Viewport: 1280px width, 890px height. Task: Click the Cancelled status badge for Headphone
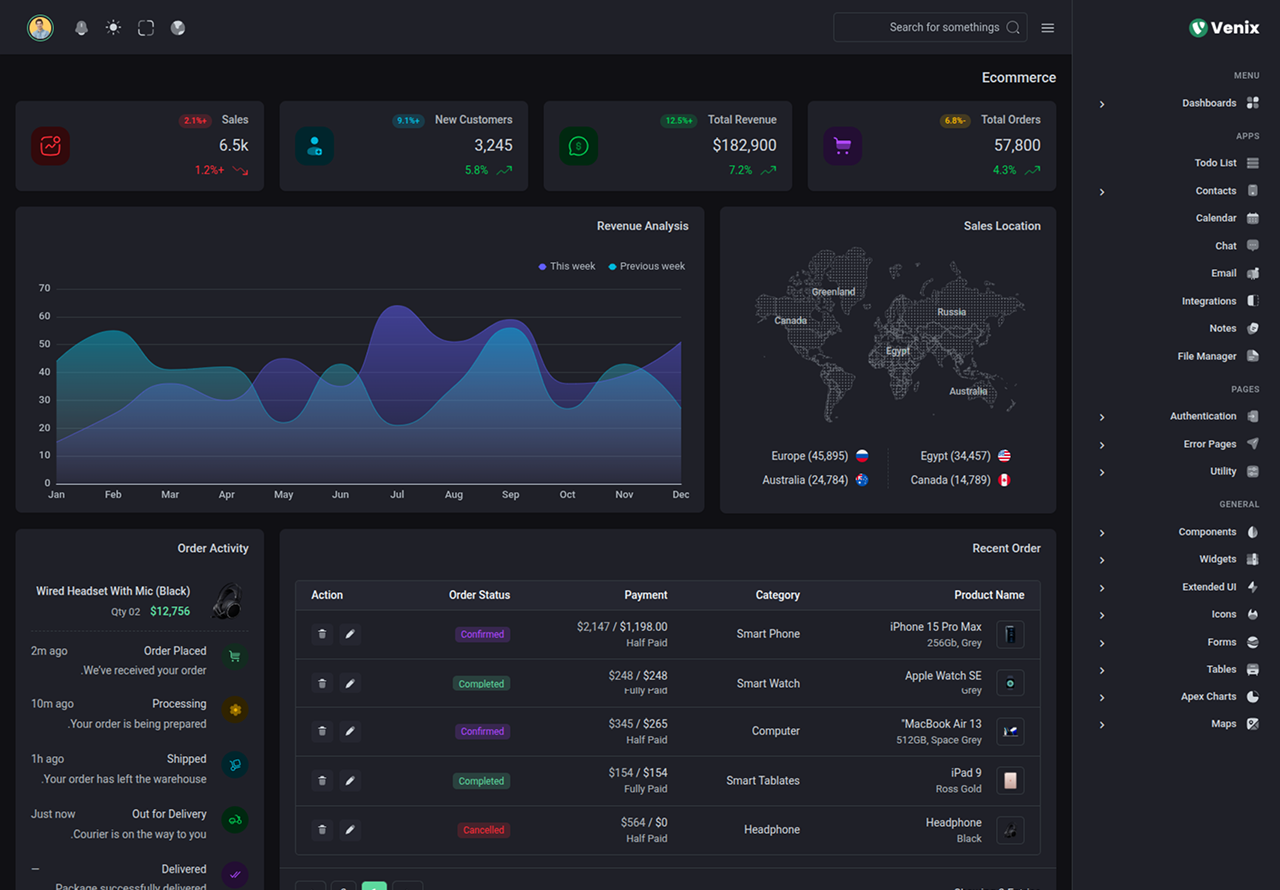(x=483, y=830)
